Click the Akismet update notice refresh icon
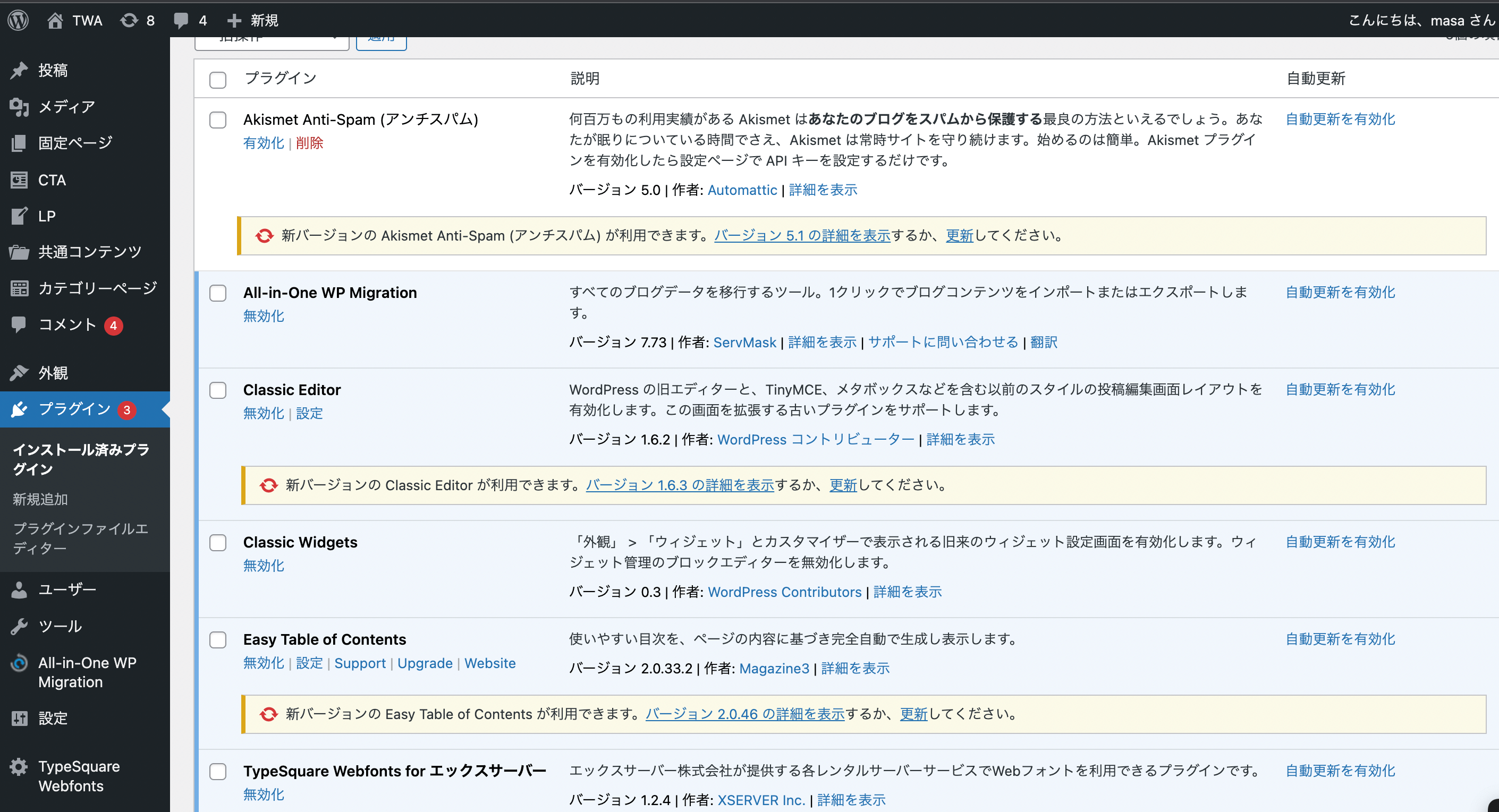Image resolution: width=1499 pixels, height=812 pixels. point(264,236)
